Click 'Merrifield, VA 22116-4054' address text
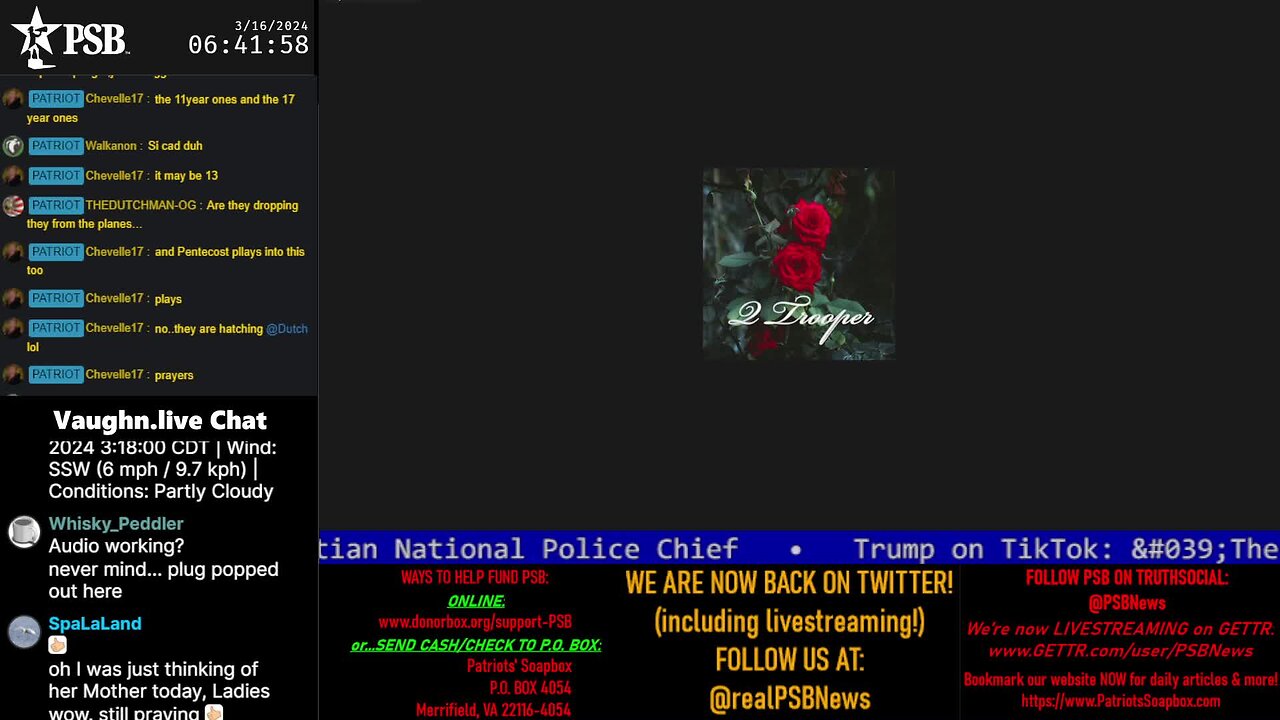 click(494, 710)
